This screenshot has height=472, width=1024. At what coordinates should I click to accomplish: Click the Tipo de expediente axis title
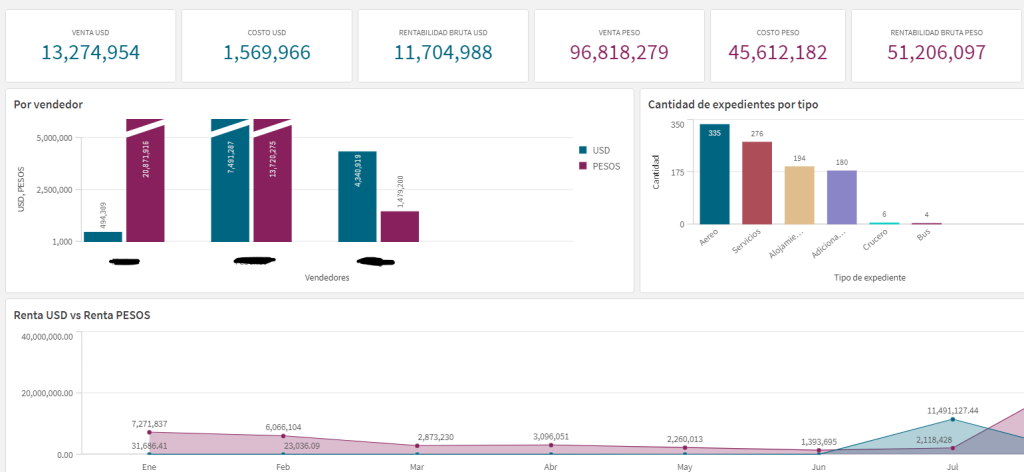point(869,277)
